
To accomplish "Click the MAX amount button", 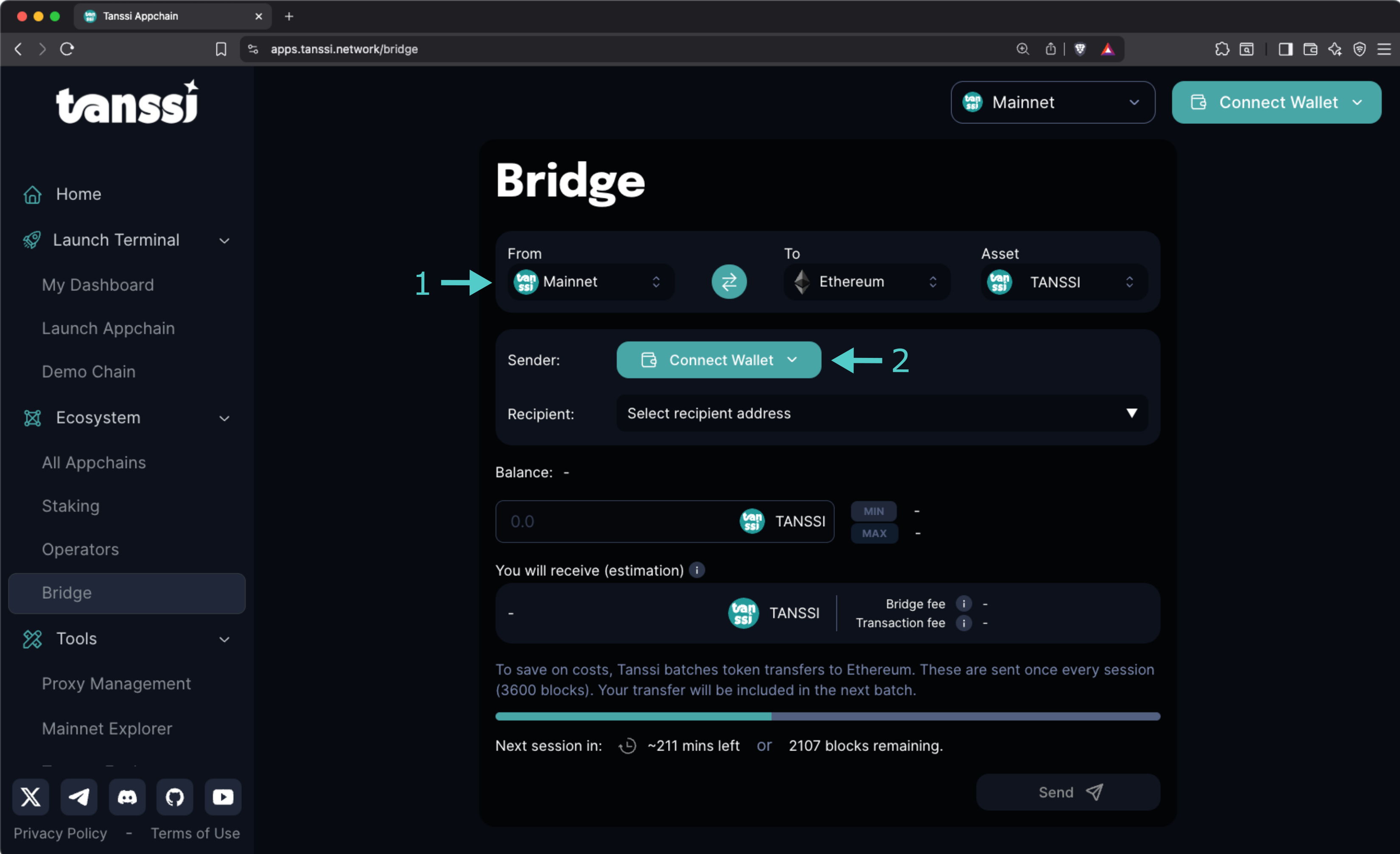I will pos(874,533).
